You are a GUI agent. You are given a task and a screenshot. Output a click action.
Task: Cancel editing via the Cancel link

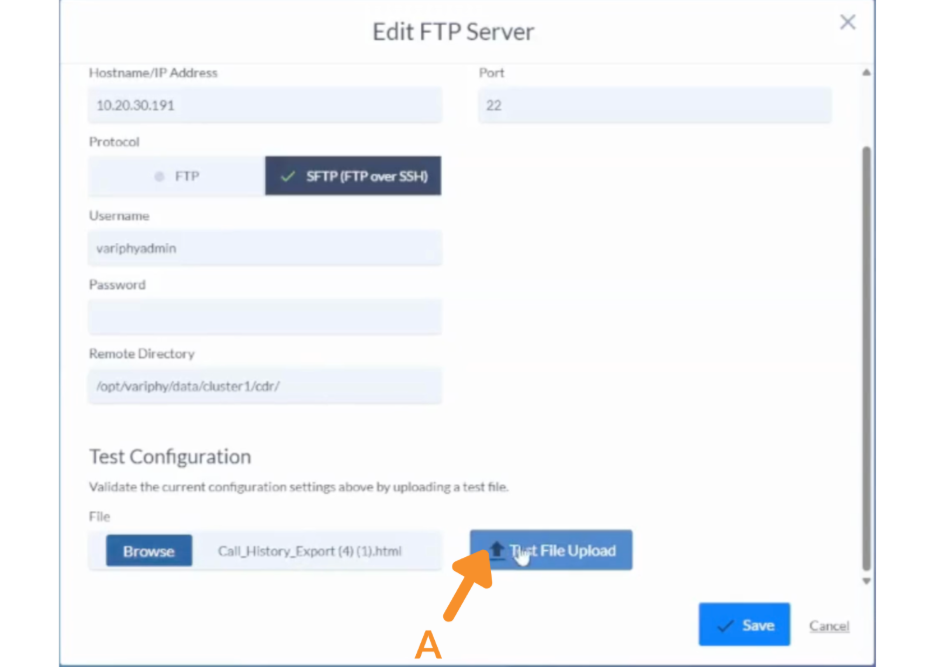[829, 626]
